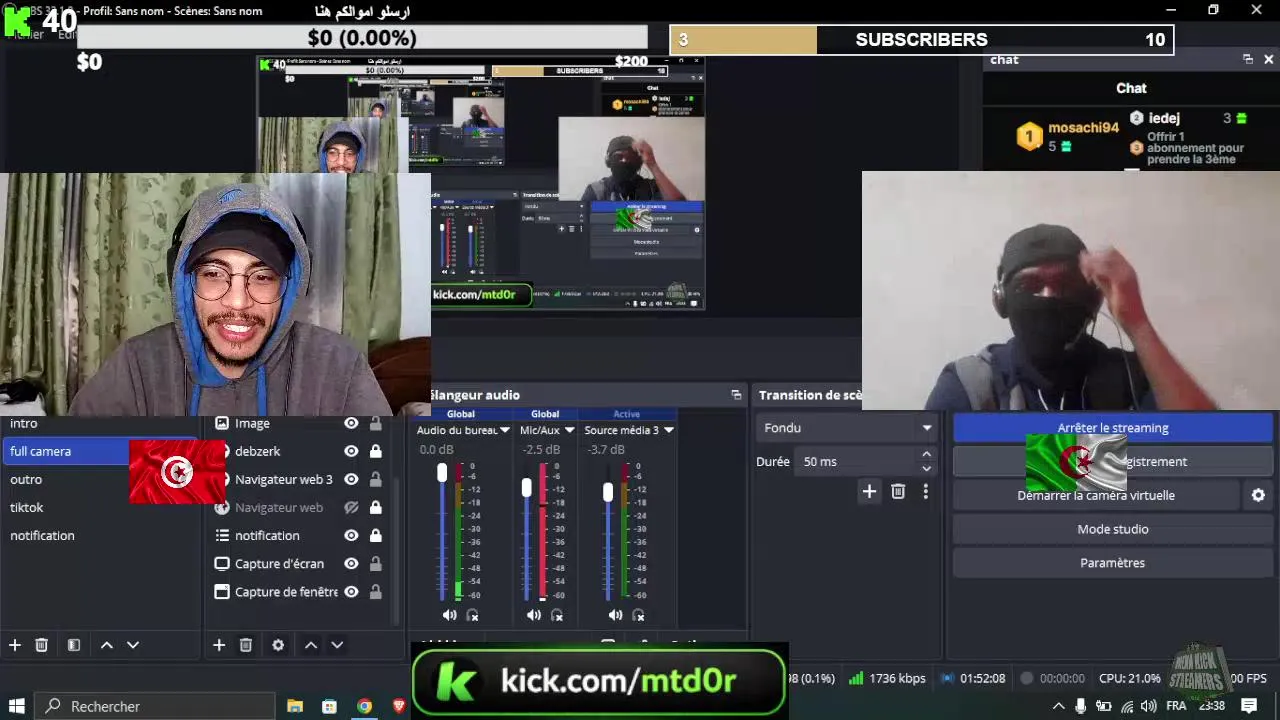The height and width of the screenshot is (720, 1280).
Task: Open Windows Start menu
Action: click(17, 706)
